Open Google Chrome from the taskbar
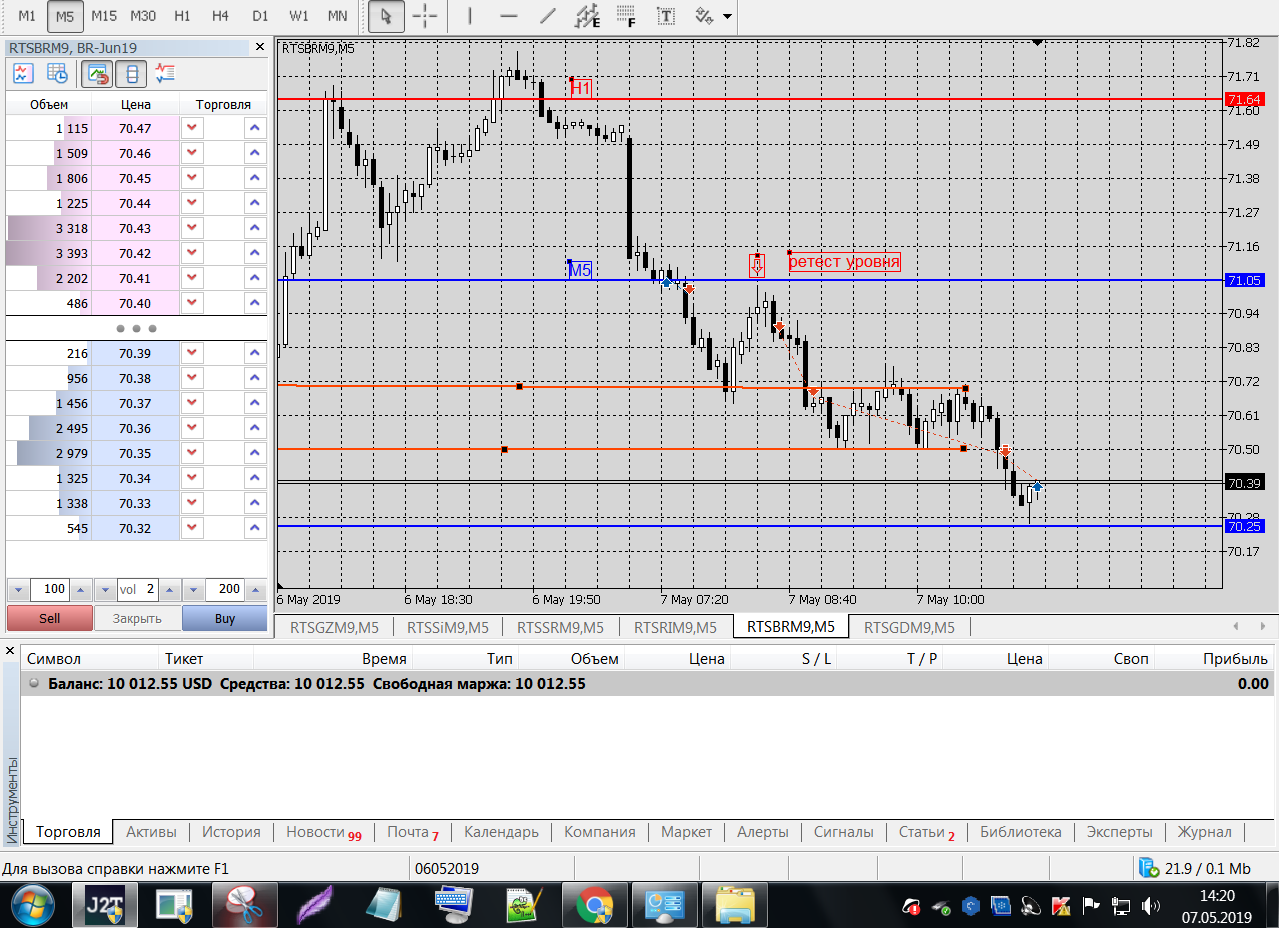Image resolution: width=1279 pixels, height=928 pixels. coord(594,906)
